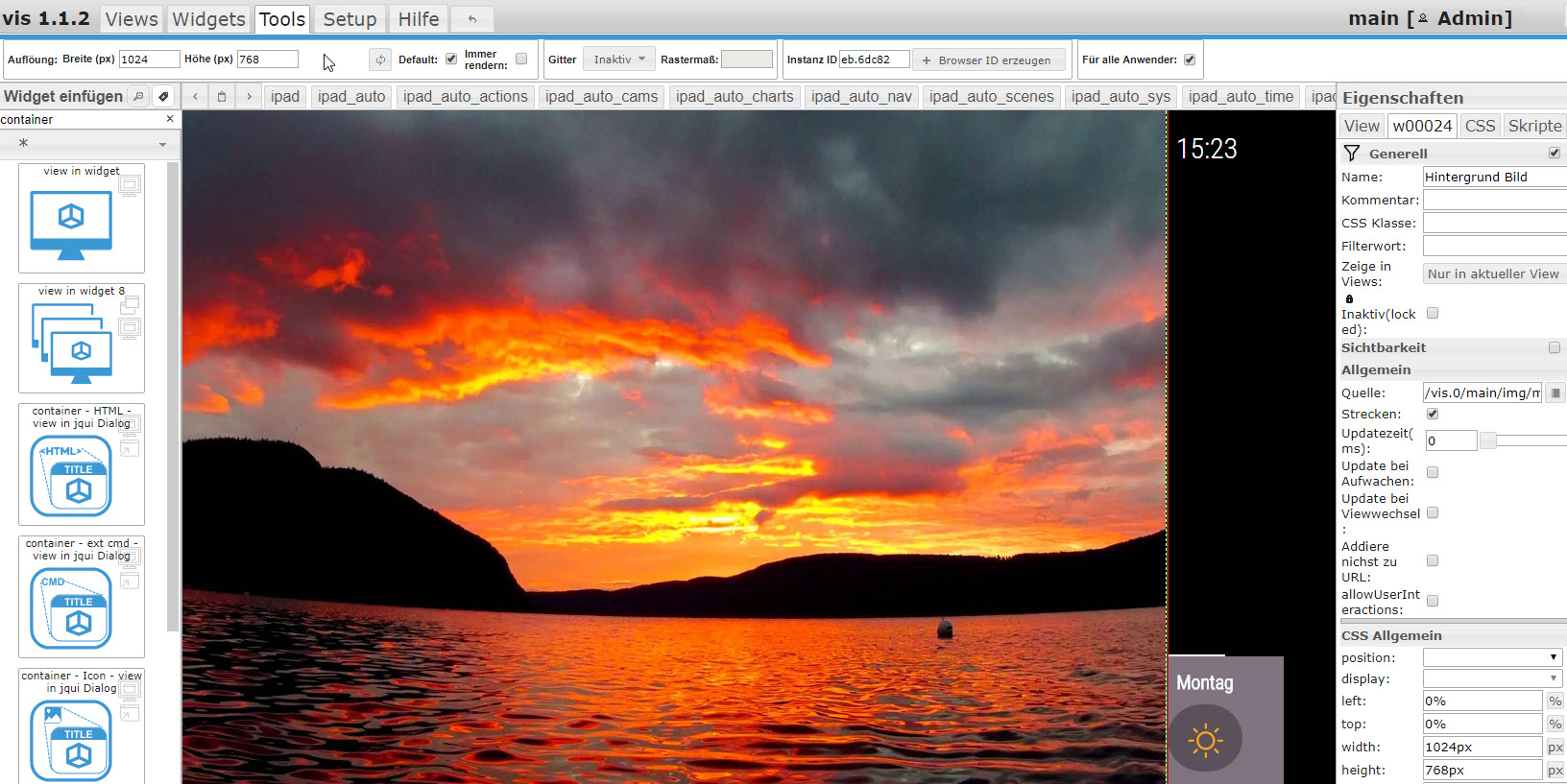This screenshot has height=784, width=1567.
Task: Switch to the ipad_auto_scenes view tab
Action: tap(991, 96)
